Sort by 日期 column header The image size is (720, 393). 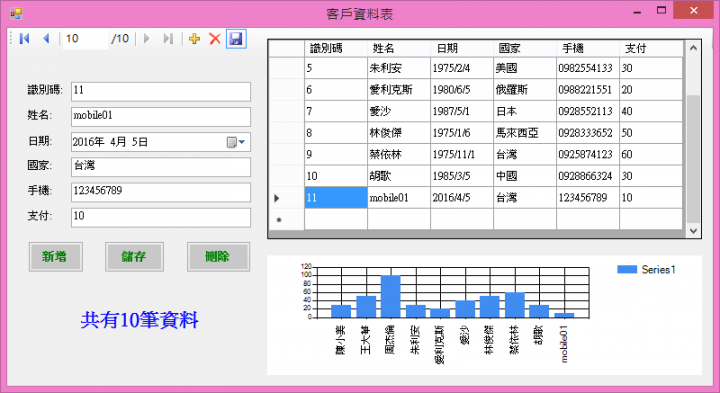click(461, 48)
